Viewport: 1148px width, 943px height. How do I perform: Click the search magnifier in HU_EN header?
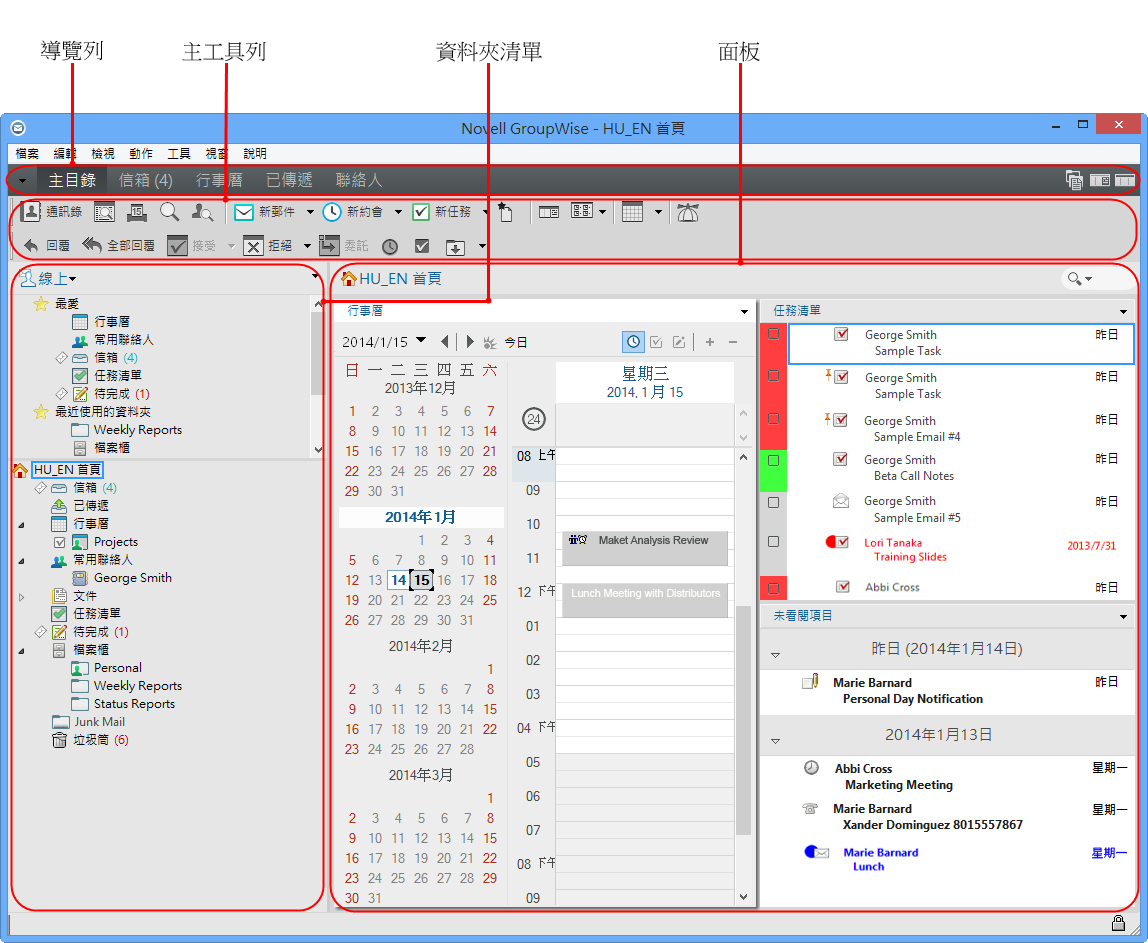click(1074, 278)
